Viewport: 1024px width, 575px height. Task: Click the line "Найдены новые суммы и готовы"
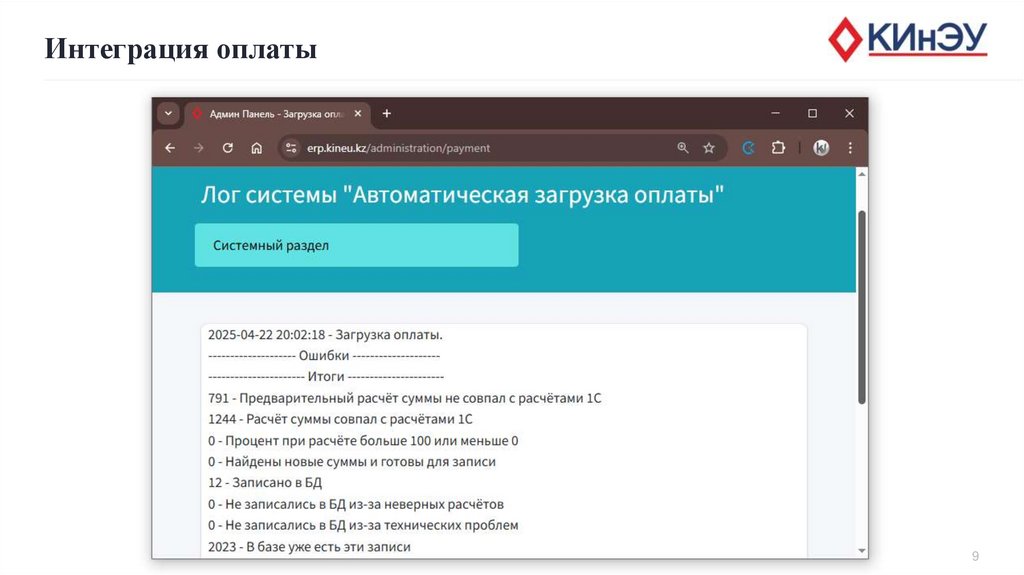(352, 461)
